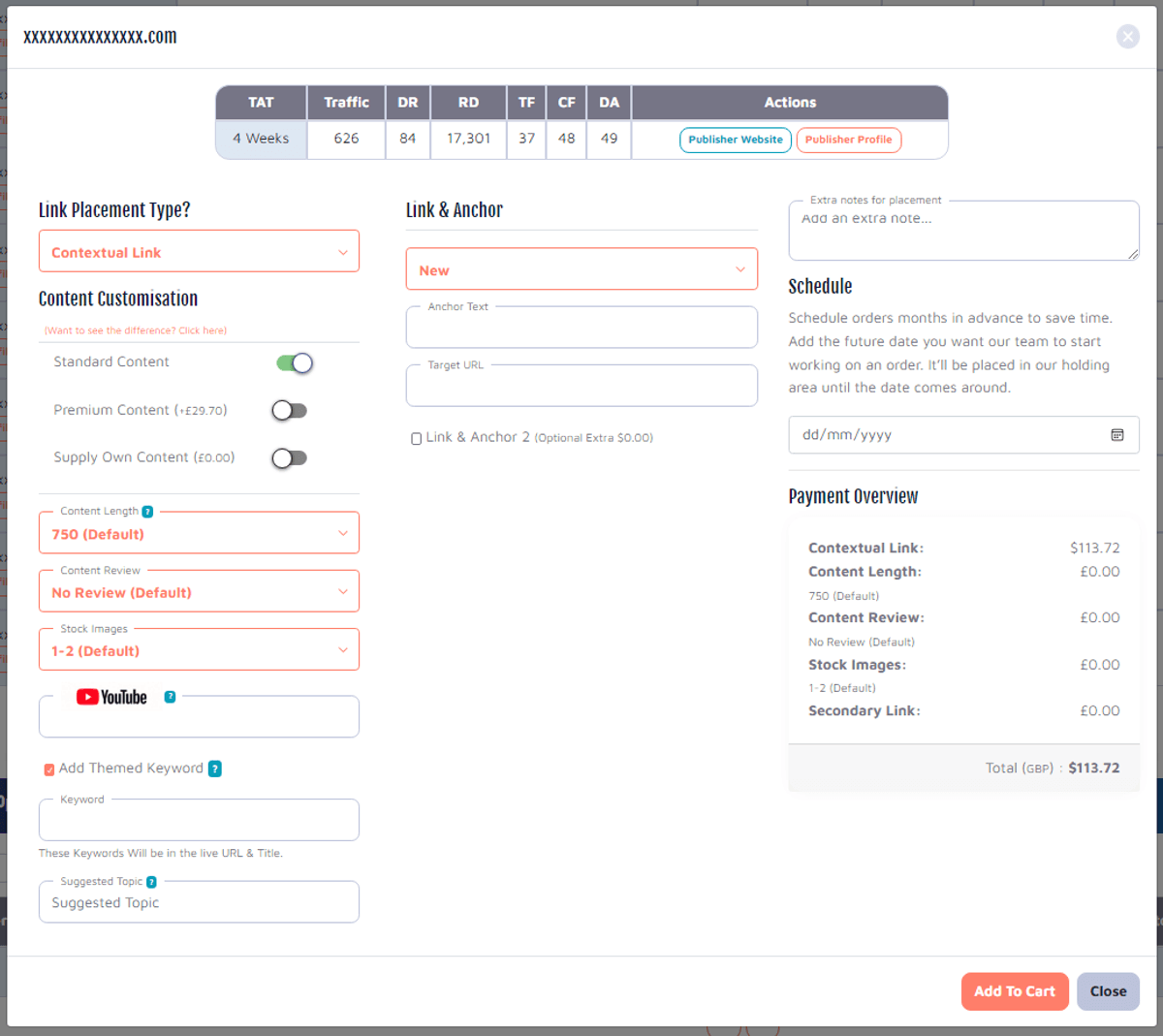Click the '17,301' RD value cell
The width and height of the screenshot is (1163, 1036).
(x=468, y=139)
